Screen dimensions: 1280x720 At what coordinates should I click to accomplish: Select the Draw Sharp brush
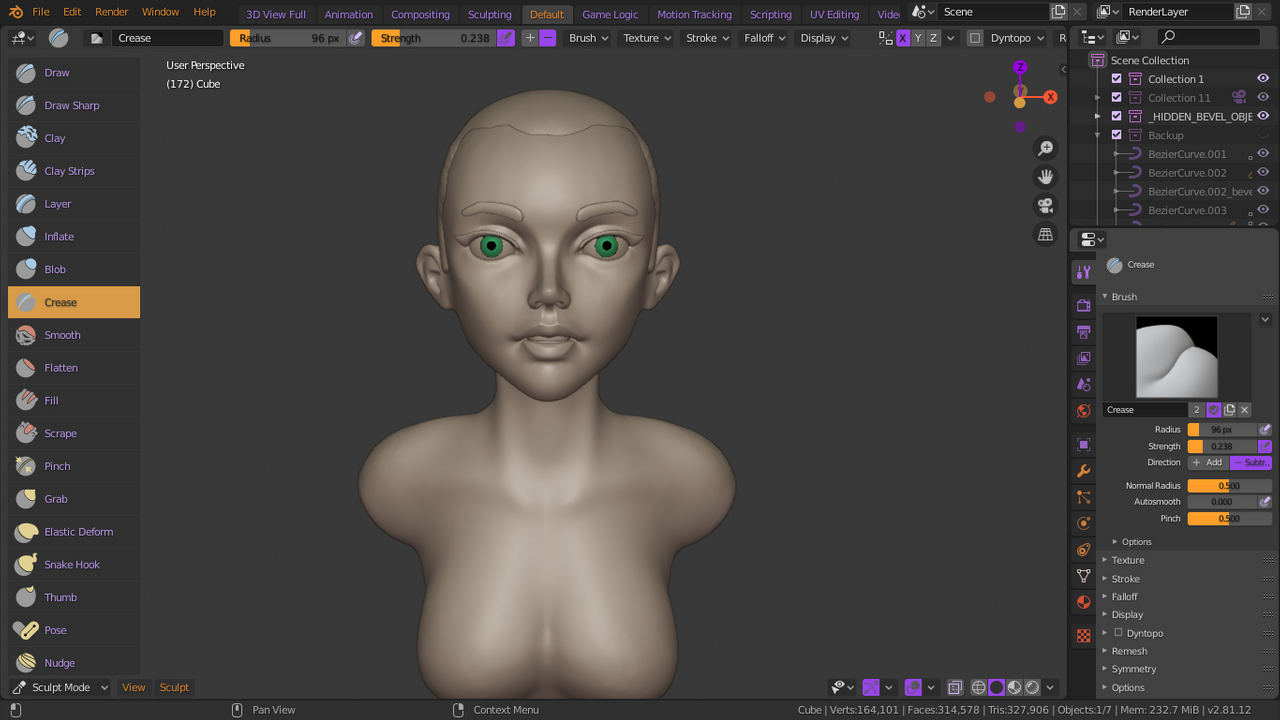point(74,105)
